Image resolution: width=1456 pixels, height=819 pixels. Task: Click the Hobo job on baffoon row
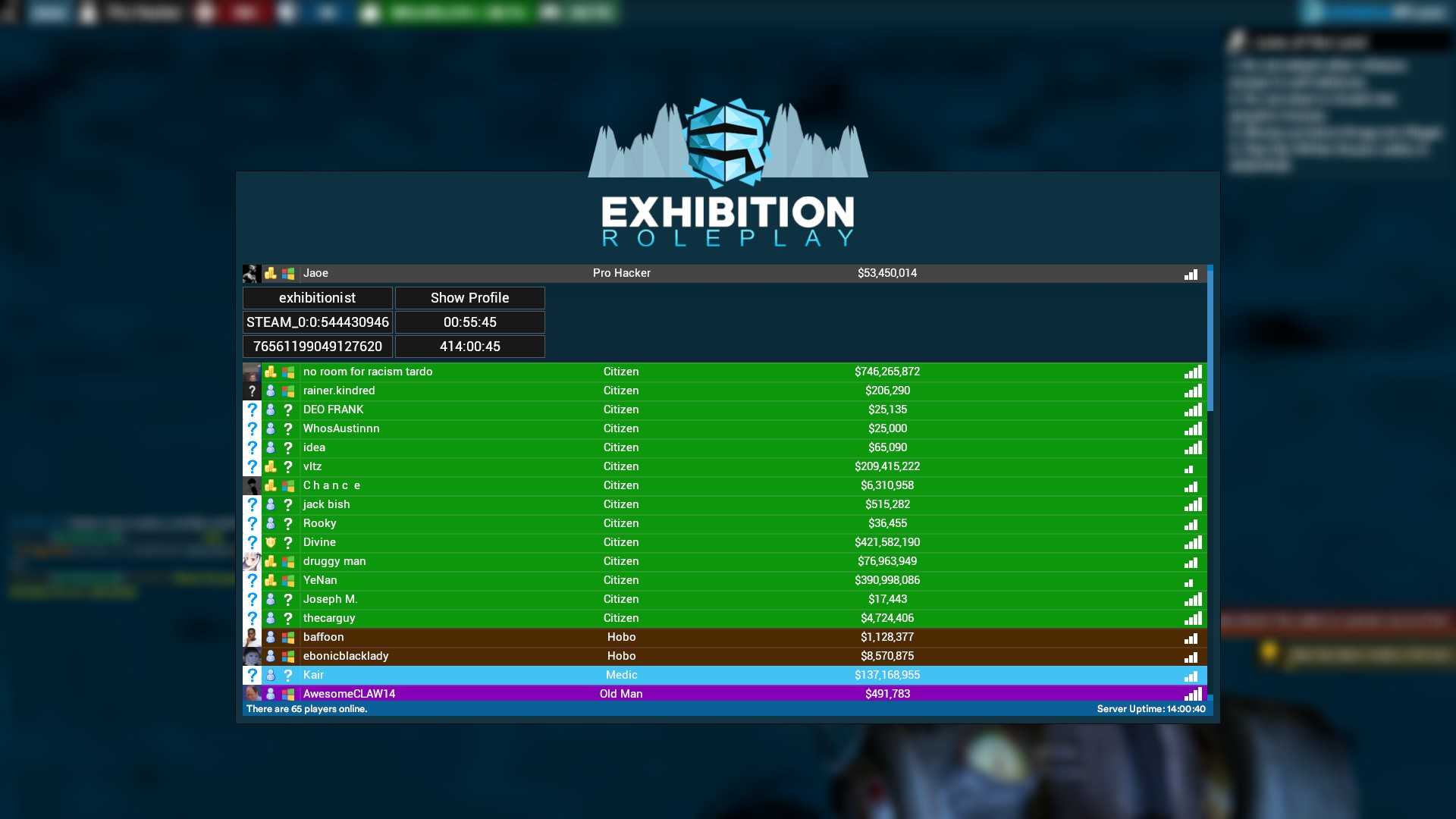tap(622, 637)
